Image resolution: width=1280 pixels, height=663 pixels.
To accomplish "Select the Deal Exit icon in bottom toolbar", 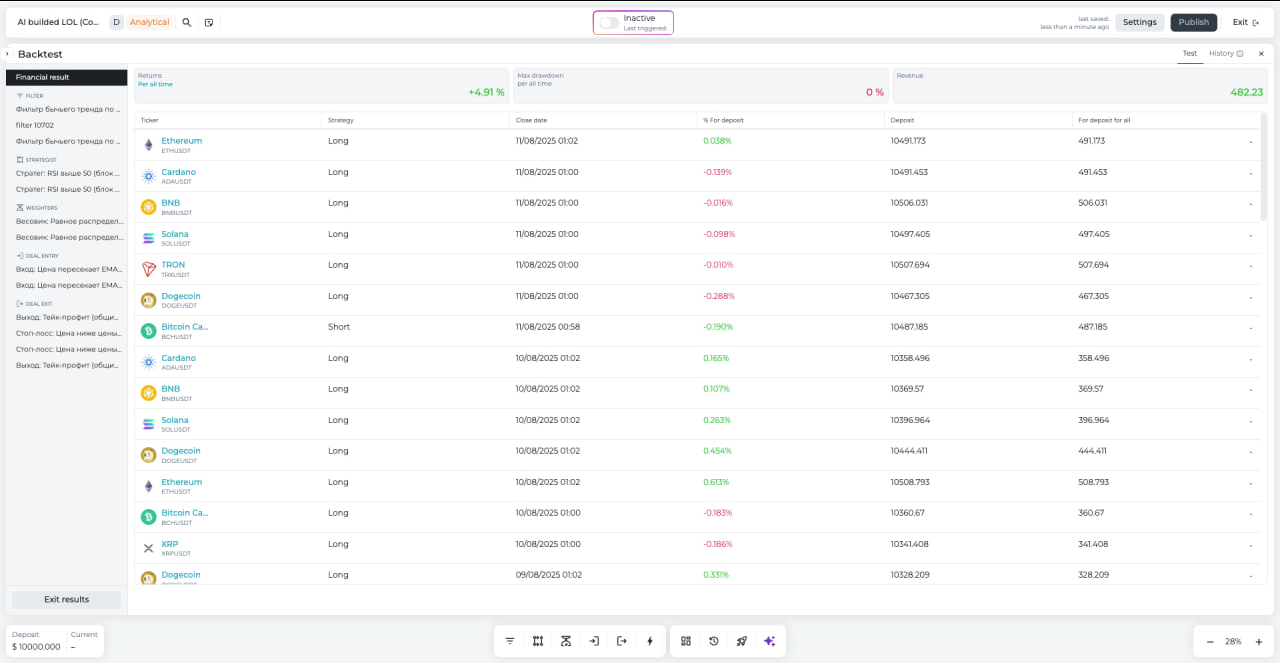I will [x=622, y=641].
